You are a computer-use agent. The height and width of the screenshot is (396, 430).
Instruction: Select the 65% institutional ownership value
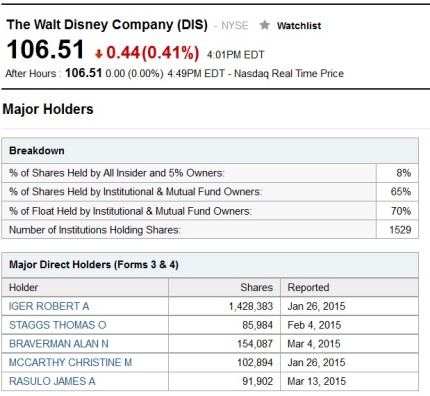coord(401,192)
